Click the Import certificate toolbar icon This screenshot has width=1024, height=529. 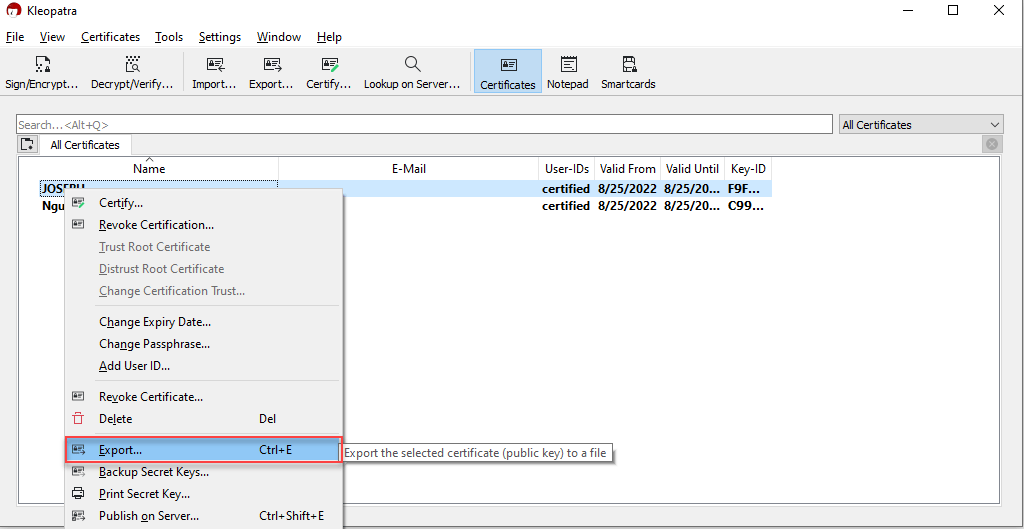[214, 72]
